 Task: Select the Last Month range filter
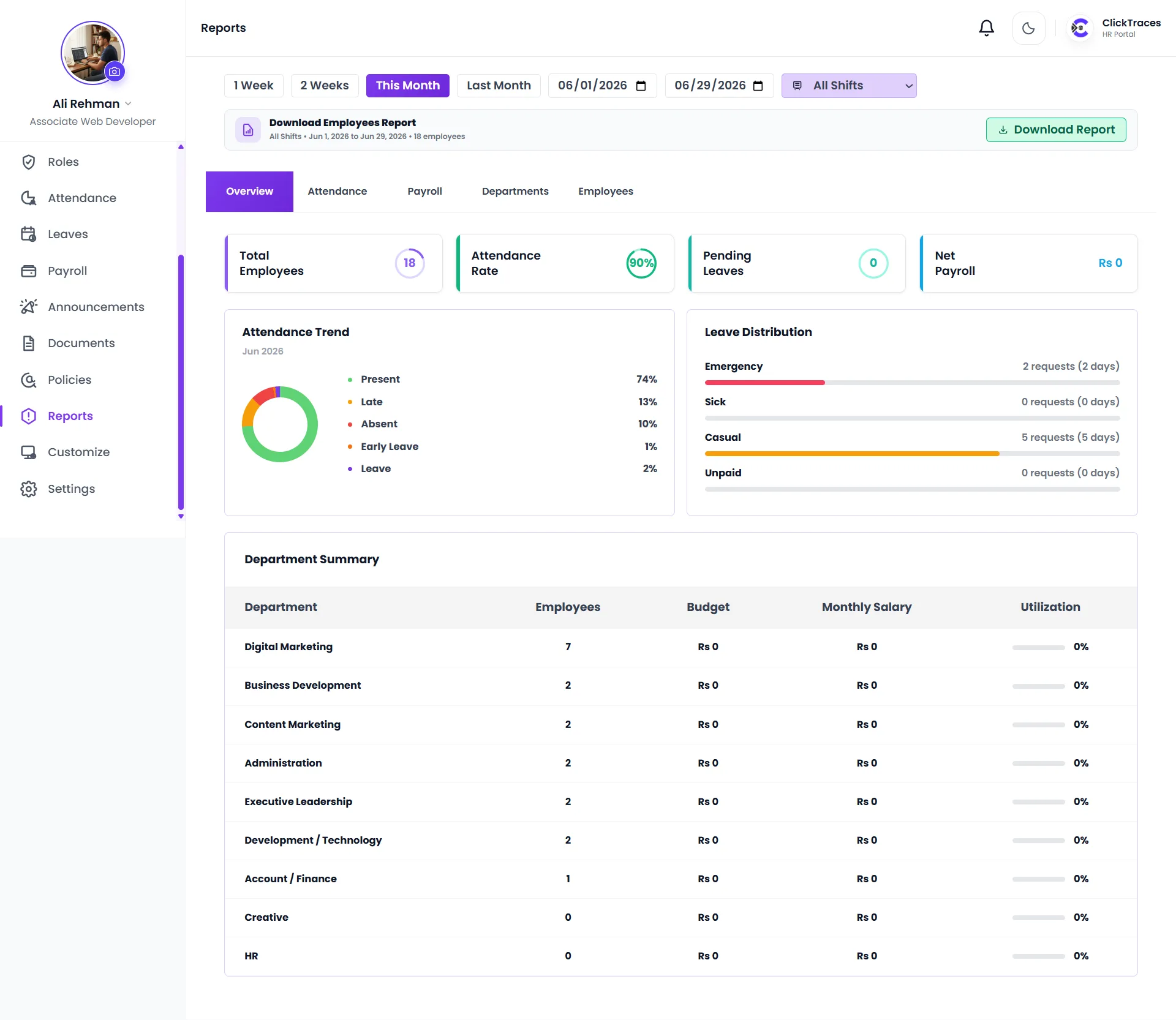coord(499,86)
